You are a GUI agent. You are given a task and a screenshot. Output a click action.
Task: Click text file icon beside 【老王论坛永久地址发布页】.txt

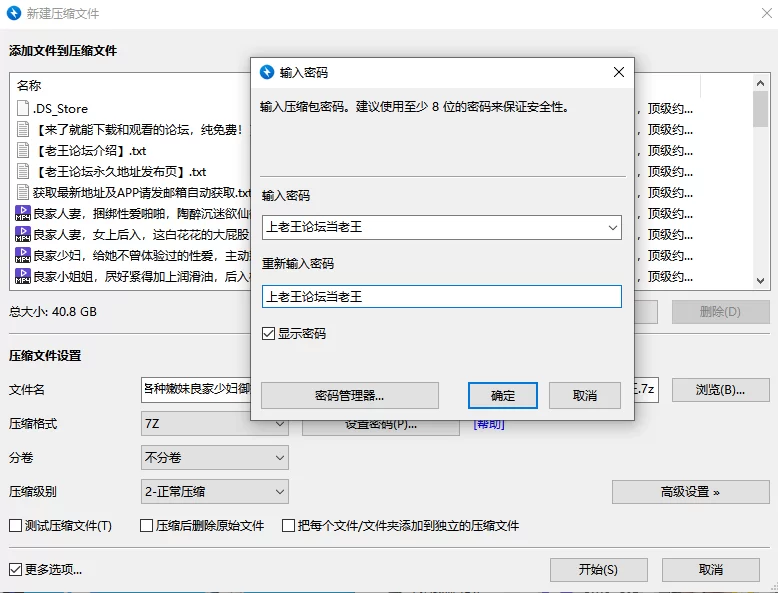pyautogui.click(x=23, y=171)
